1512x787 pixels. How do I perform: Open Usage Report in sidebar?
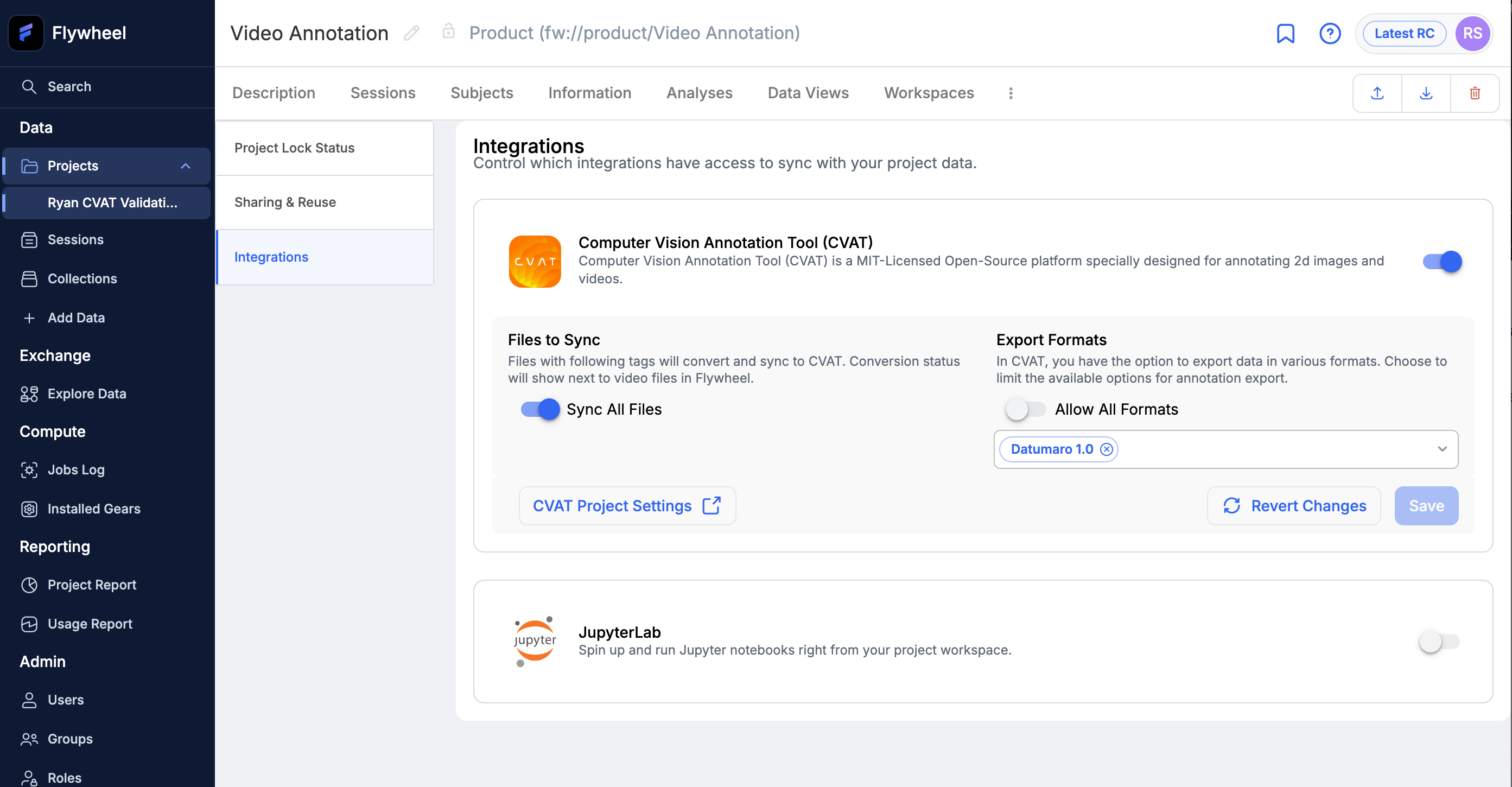coord(90,624)
